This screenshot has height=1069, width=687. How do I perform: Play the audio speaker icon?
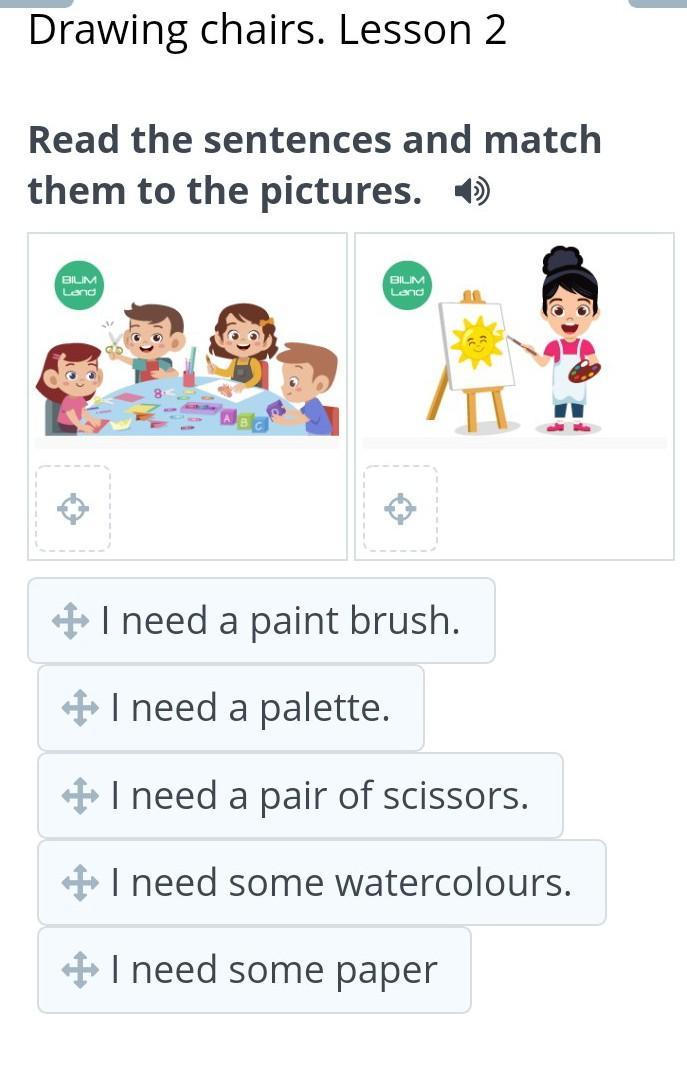[x=472, y=190]
